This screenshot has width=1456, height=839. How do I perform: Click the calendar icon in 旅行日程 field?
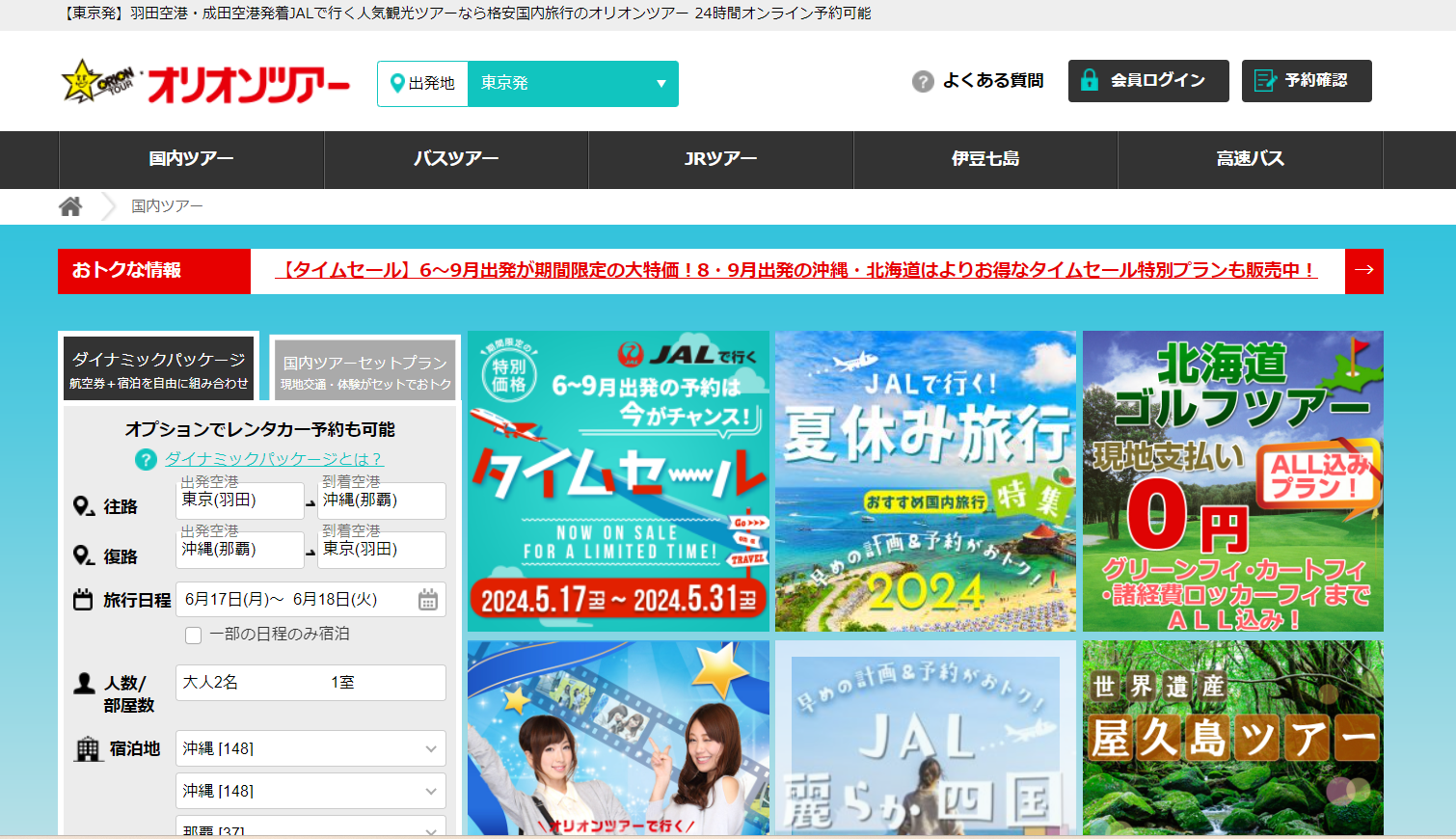tap(428, 600)
